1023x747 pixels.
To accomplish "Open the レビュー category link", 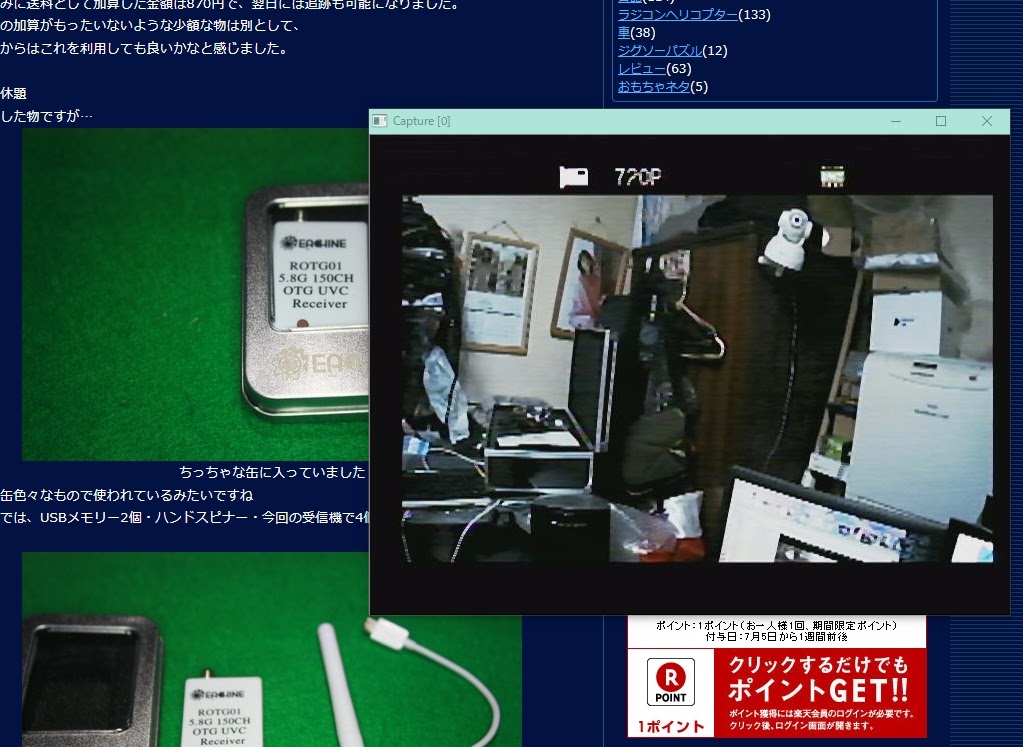I will coord(641,69).
